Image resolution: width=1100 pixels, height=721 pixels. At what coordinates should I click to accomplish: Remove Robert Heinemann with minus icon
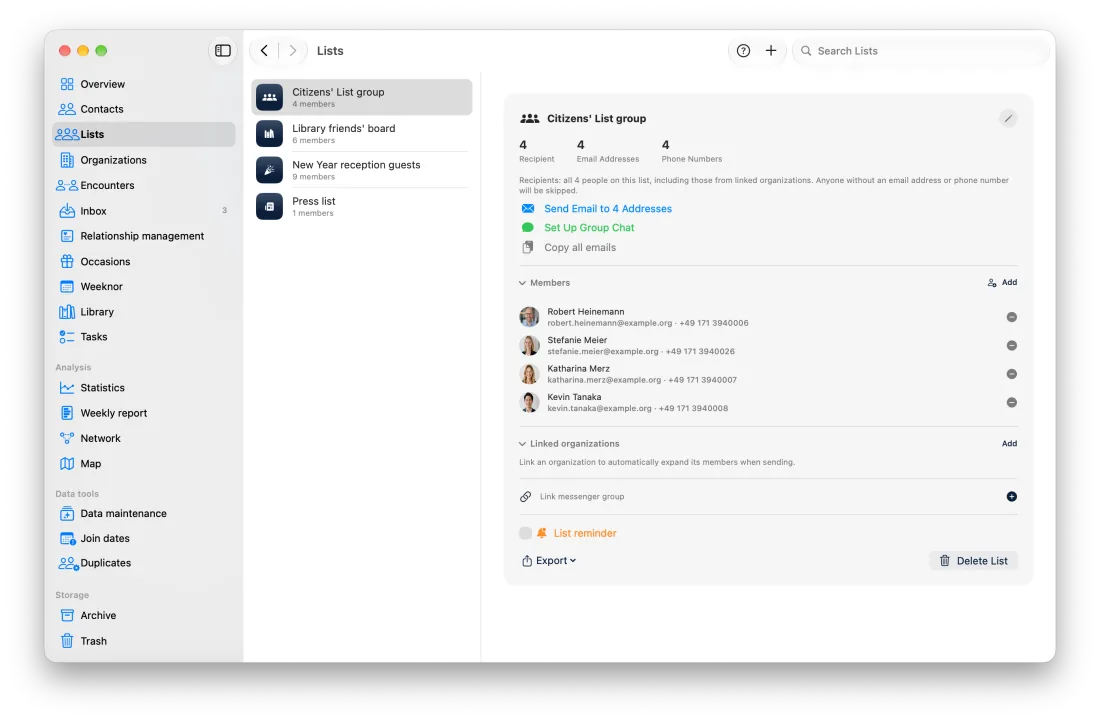tap(1011, 317)
